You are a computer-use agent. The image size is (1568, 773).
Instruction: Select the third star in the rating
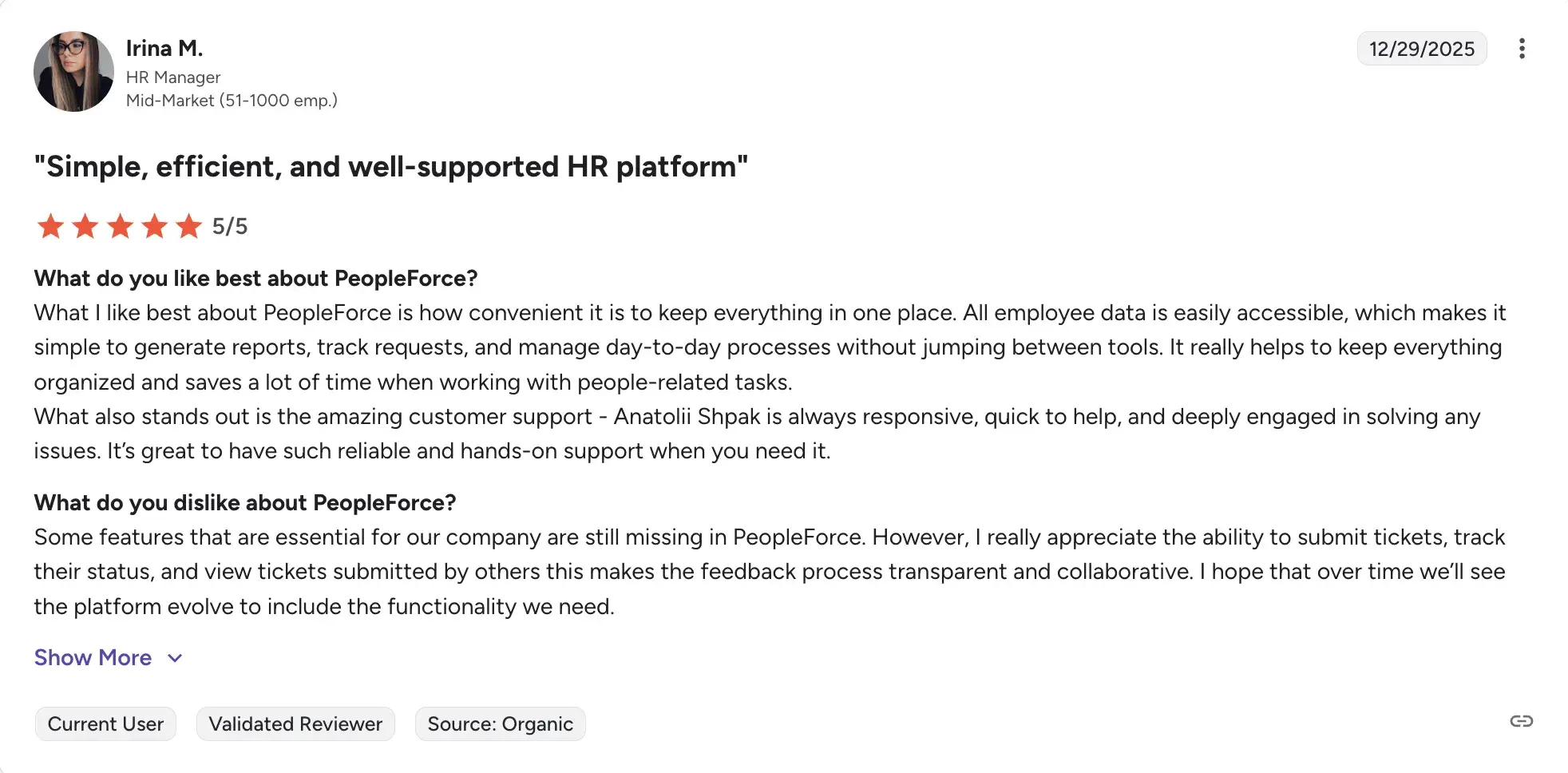[x=121, y=226]
